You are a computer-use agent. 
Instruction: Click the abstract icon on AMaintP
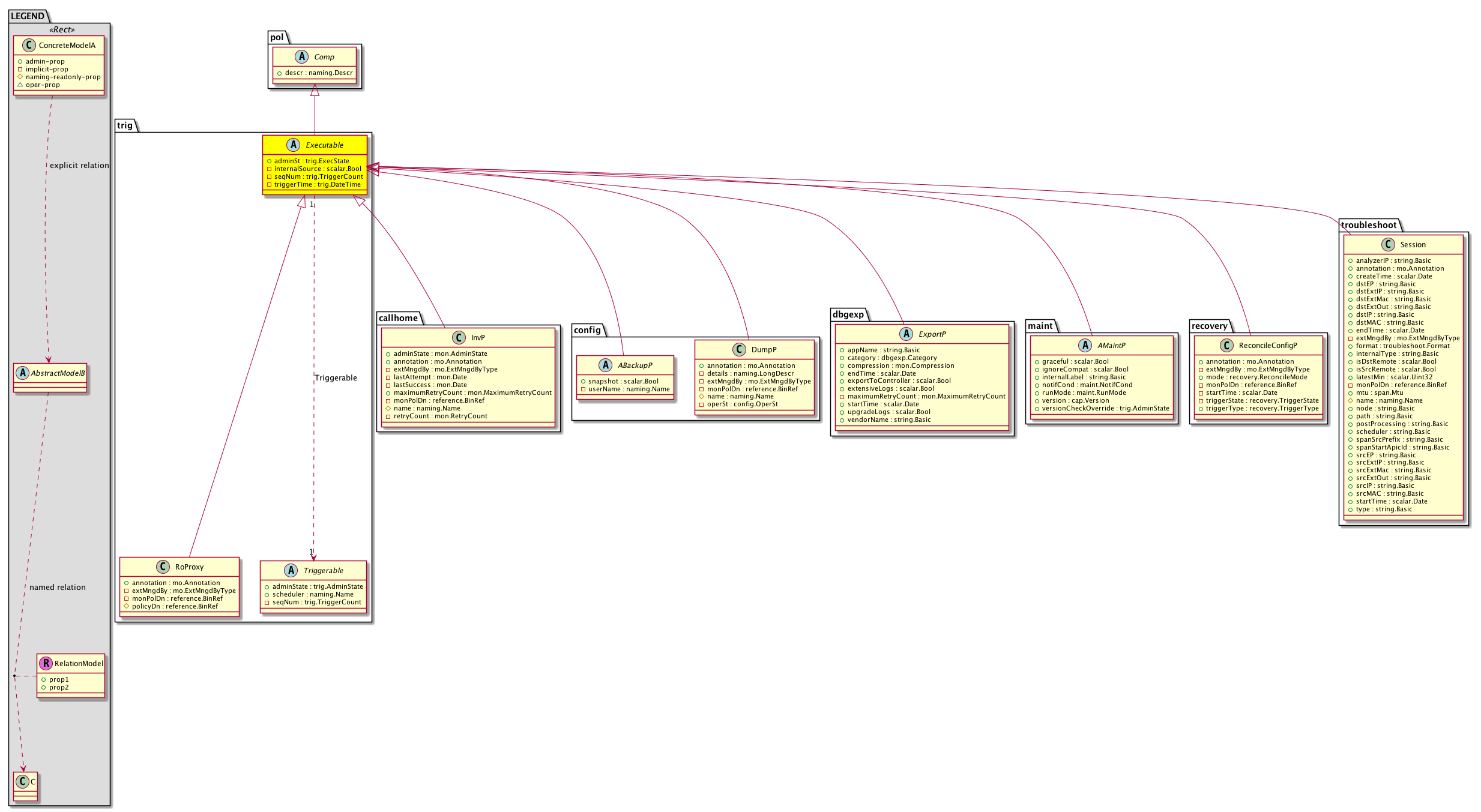[x=1085, y=345]
